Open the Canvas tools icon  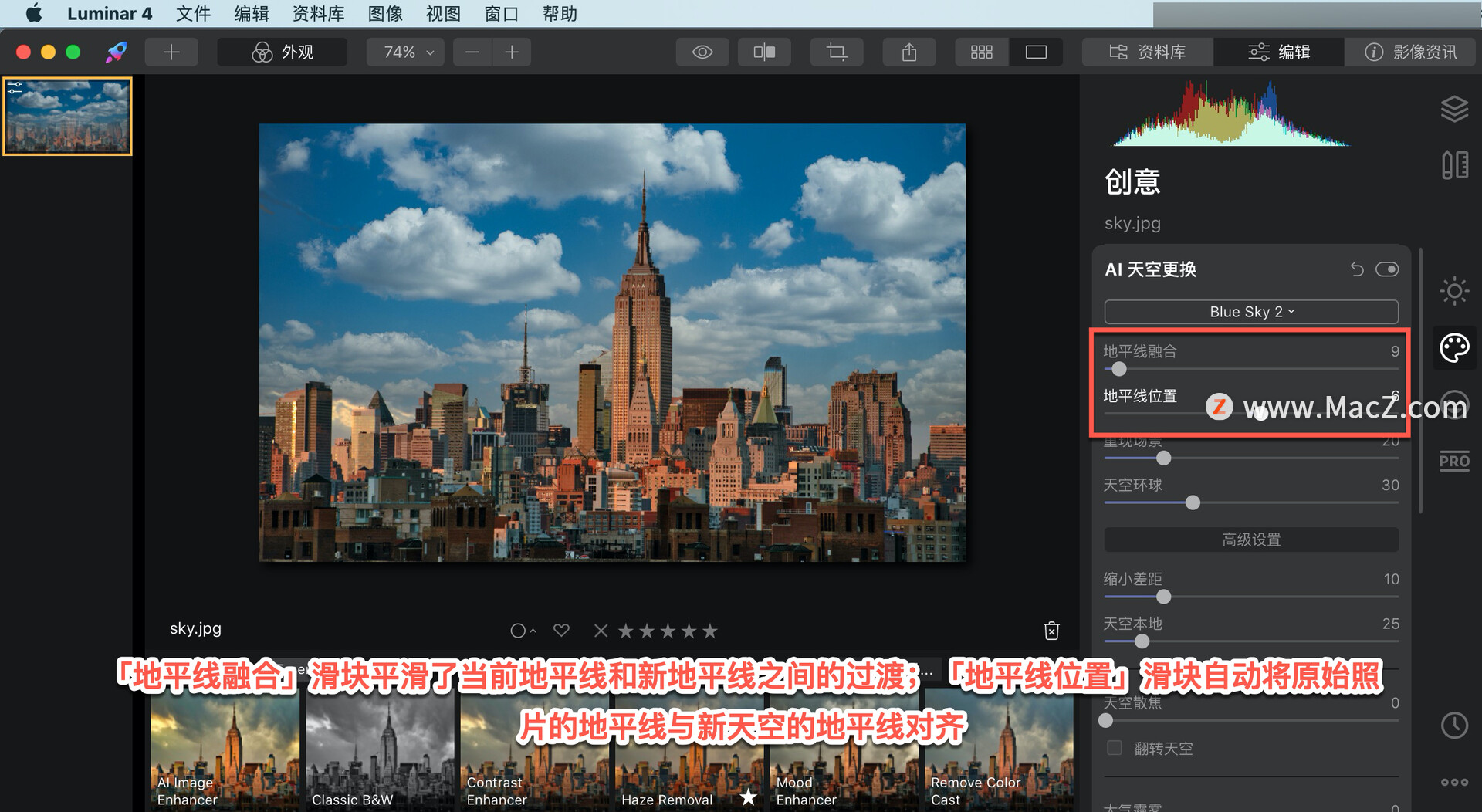coord(1454,164)
